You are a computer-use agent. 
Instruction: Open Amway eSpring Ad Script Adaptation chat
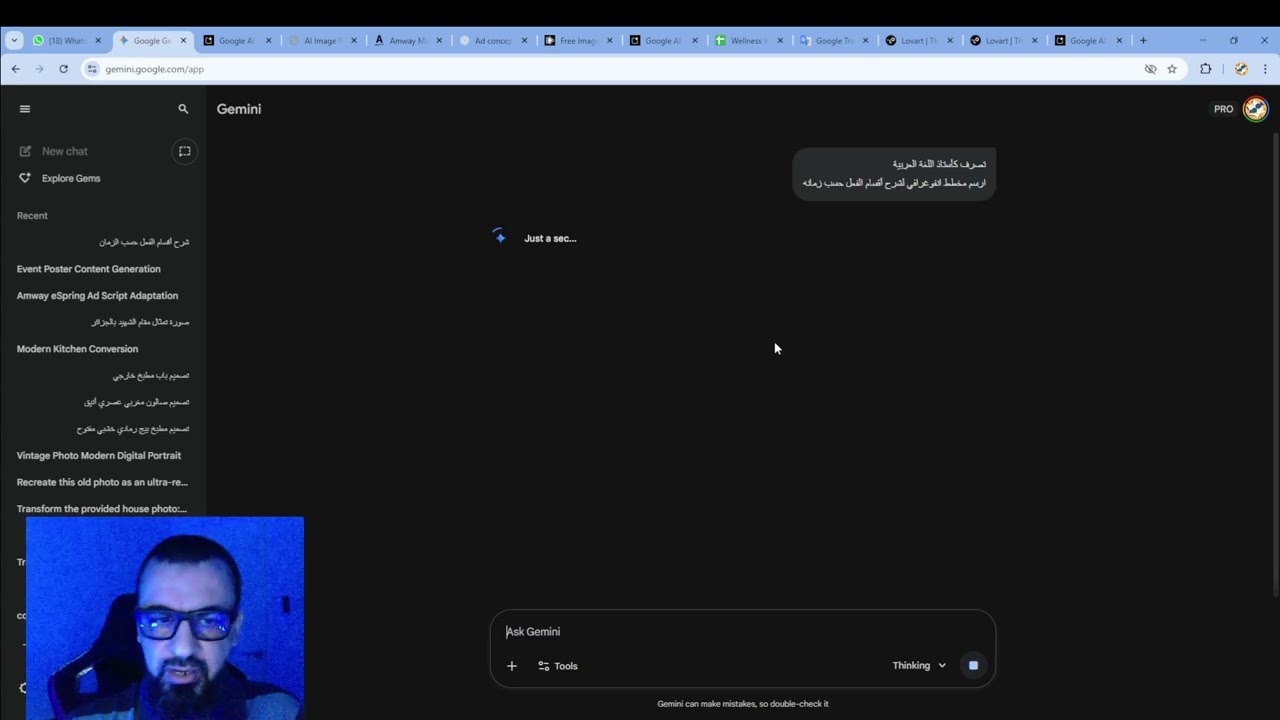coord(97,296)
